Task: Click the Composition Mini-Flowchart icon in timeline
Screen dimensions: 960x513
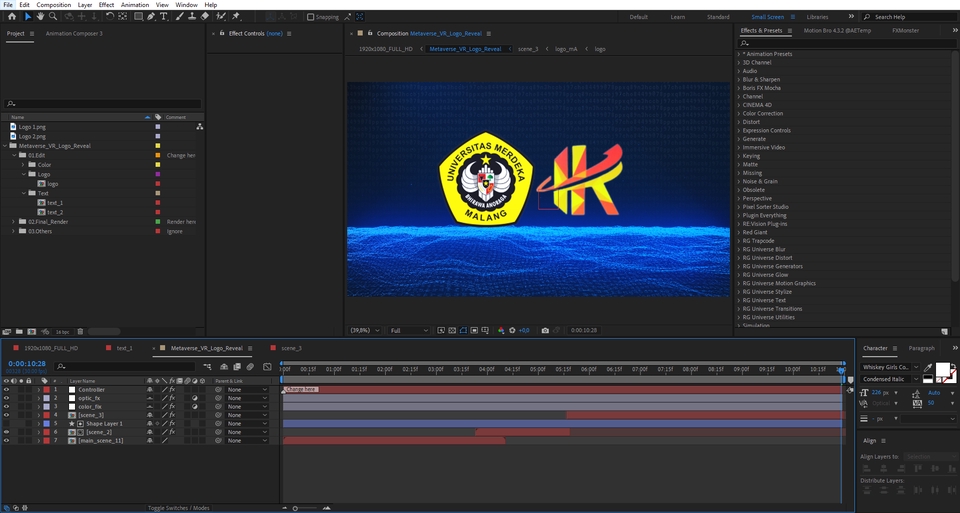Action: coord(208,367)
